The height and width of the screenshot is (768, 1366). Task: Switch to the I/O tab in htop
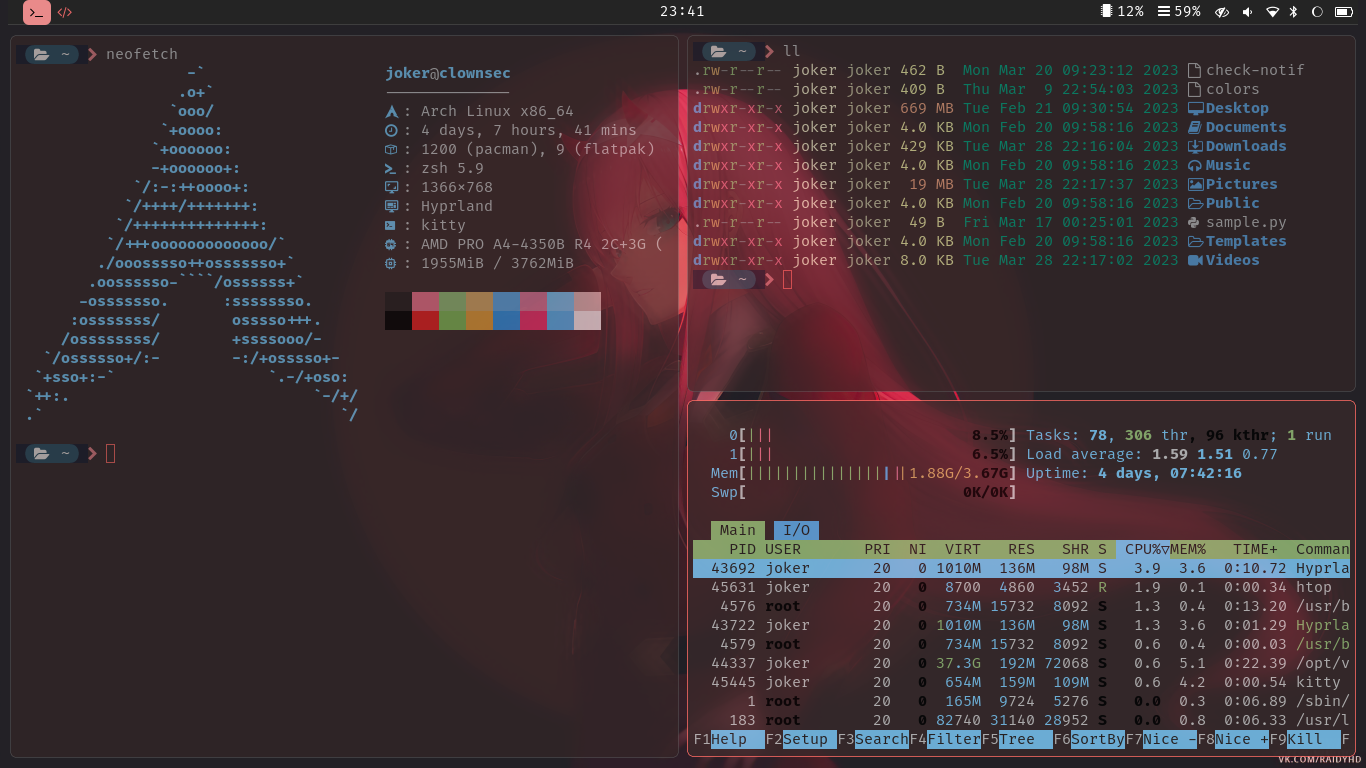[x=796, y=530]
